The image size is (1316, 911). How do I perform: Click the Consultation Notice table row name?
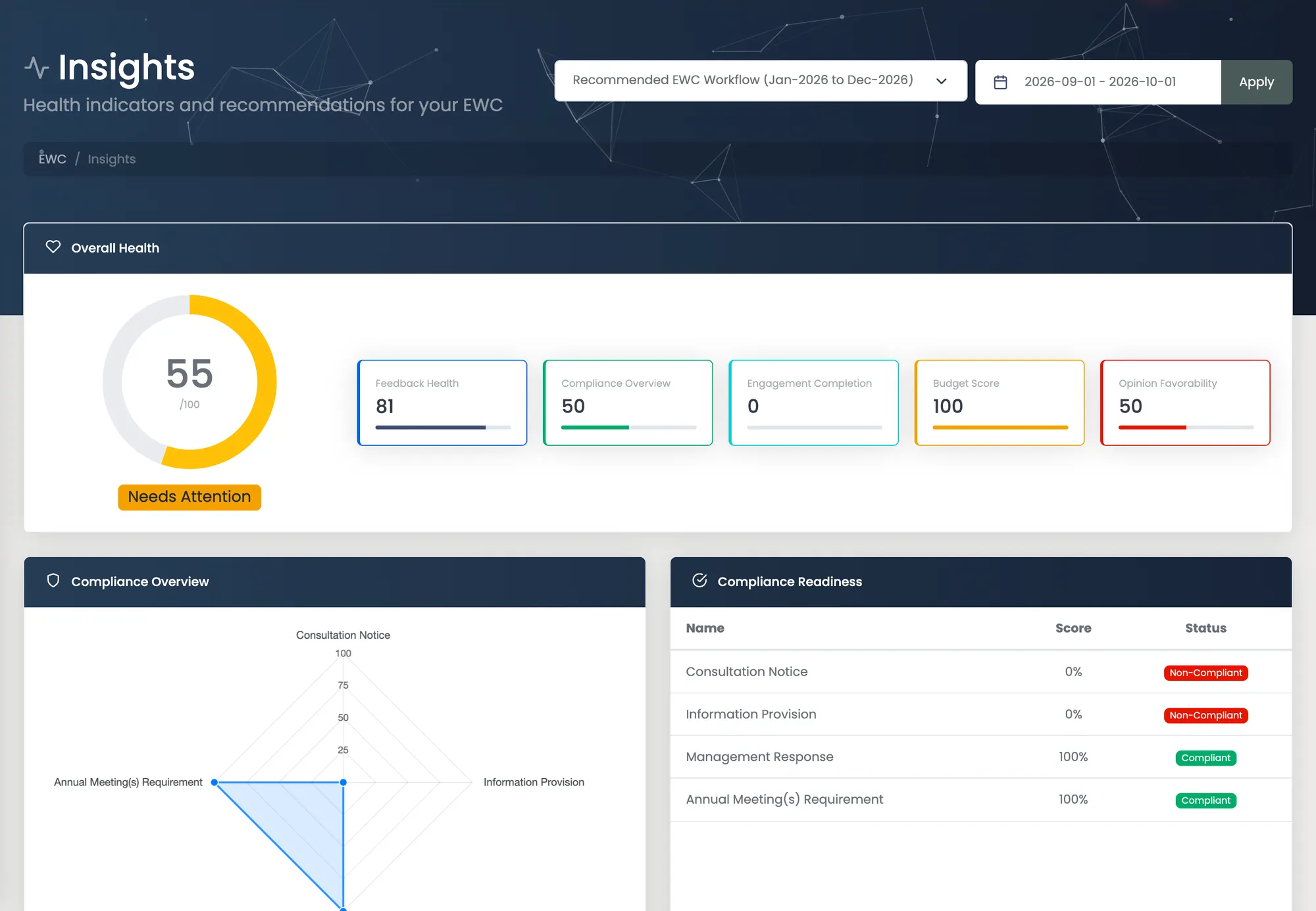click(x=746, y=672)
